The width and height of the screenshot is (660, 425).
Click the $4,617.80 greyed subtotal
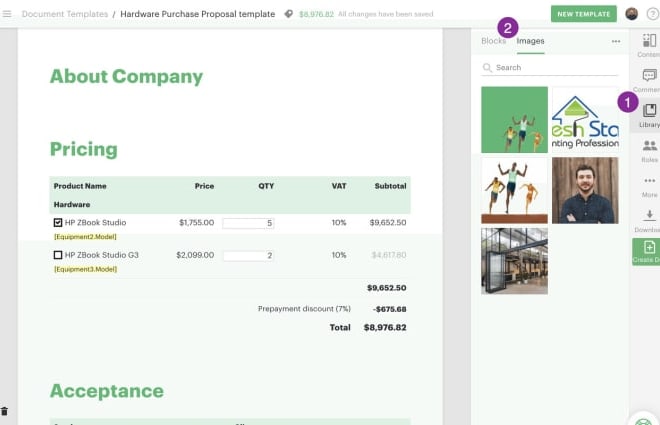pyautogui.click(x=389, y=255)
